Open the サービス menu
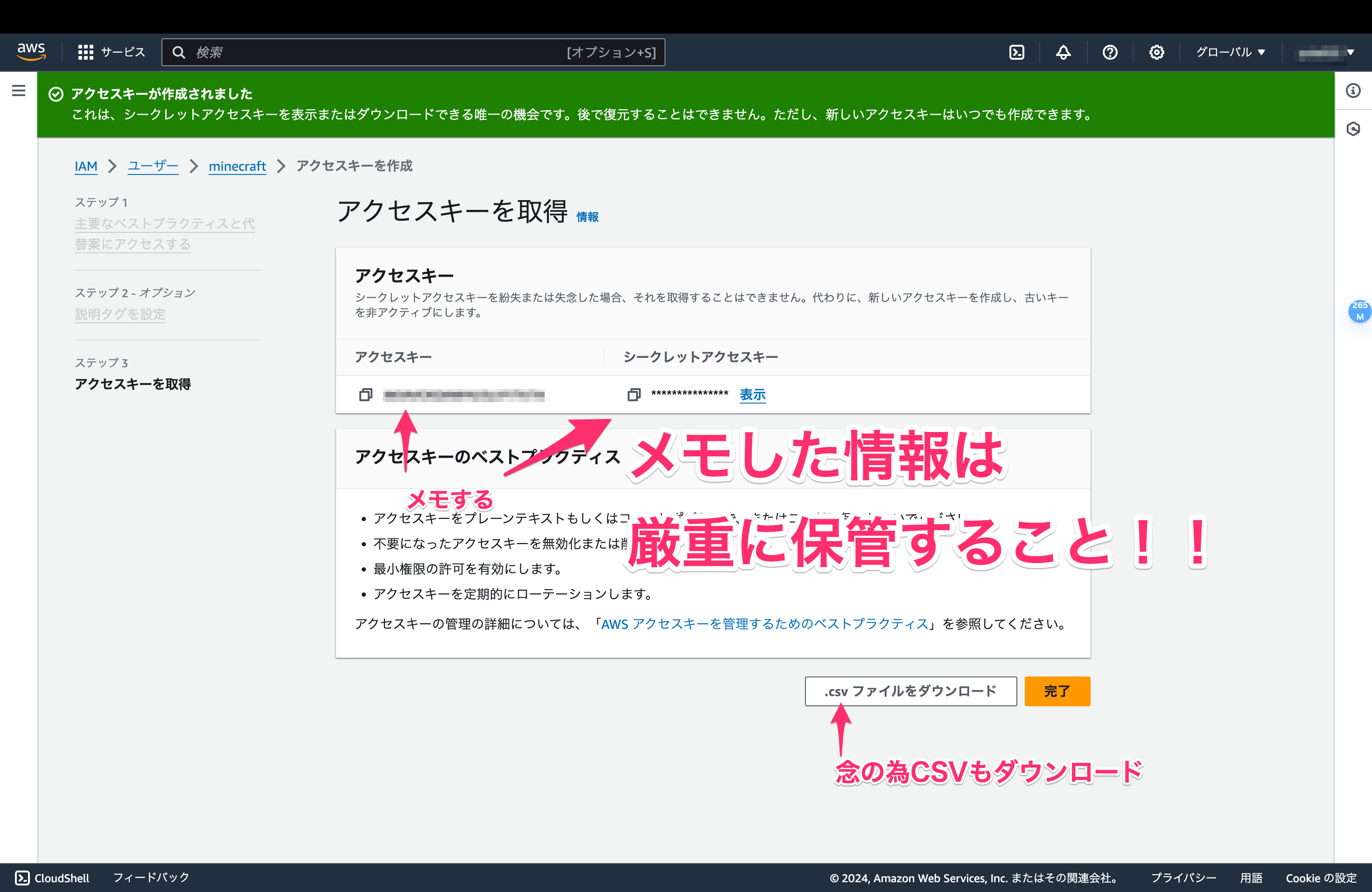This screenshot has height=892, width=1372. [111, 52]
